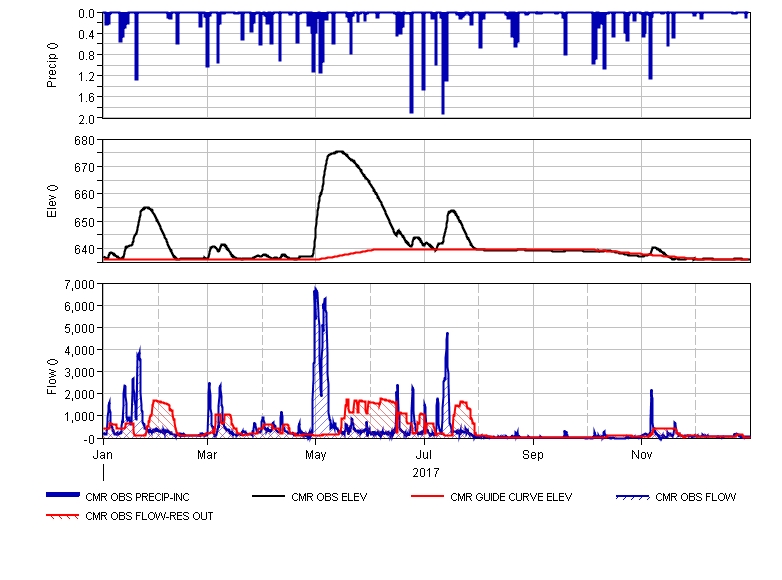Viewport: 782px width, 580px height.
Task: Click the Elev () axis title
Action: pos(52,201)
